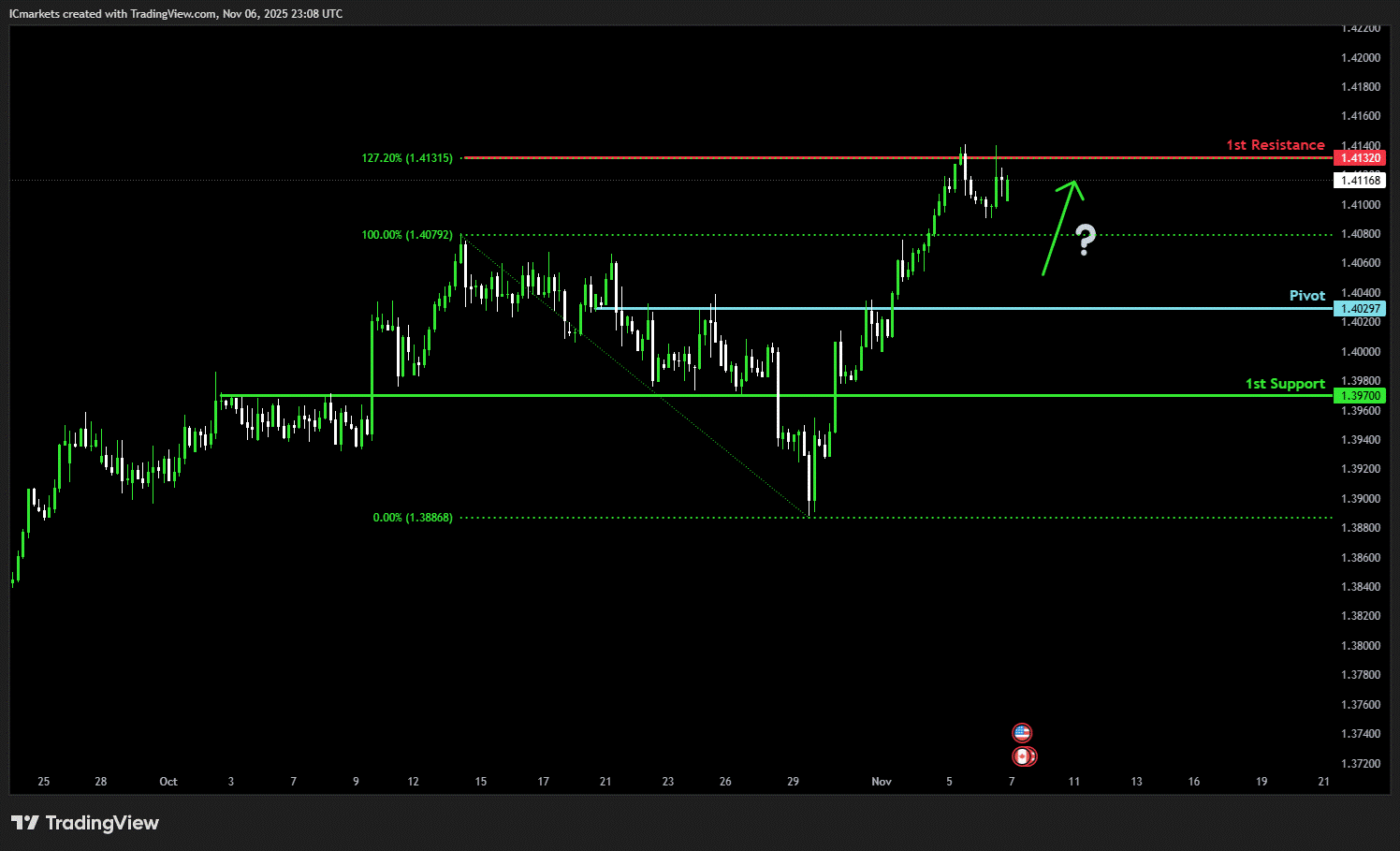Viewport: 1400px width, 851px height.
Task: Click the 100.00% (1.40792) Fibonacci label
Action: tap(407, 235)
